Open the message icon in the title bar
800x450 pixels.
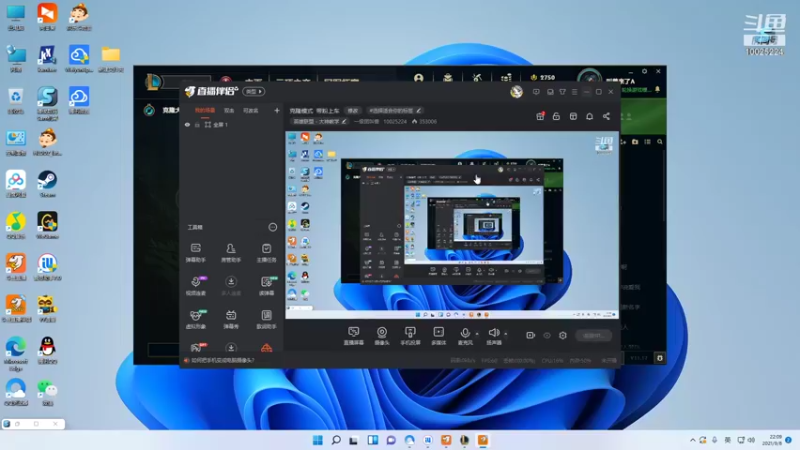[x=536, y=92]
